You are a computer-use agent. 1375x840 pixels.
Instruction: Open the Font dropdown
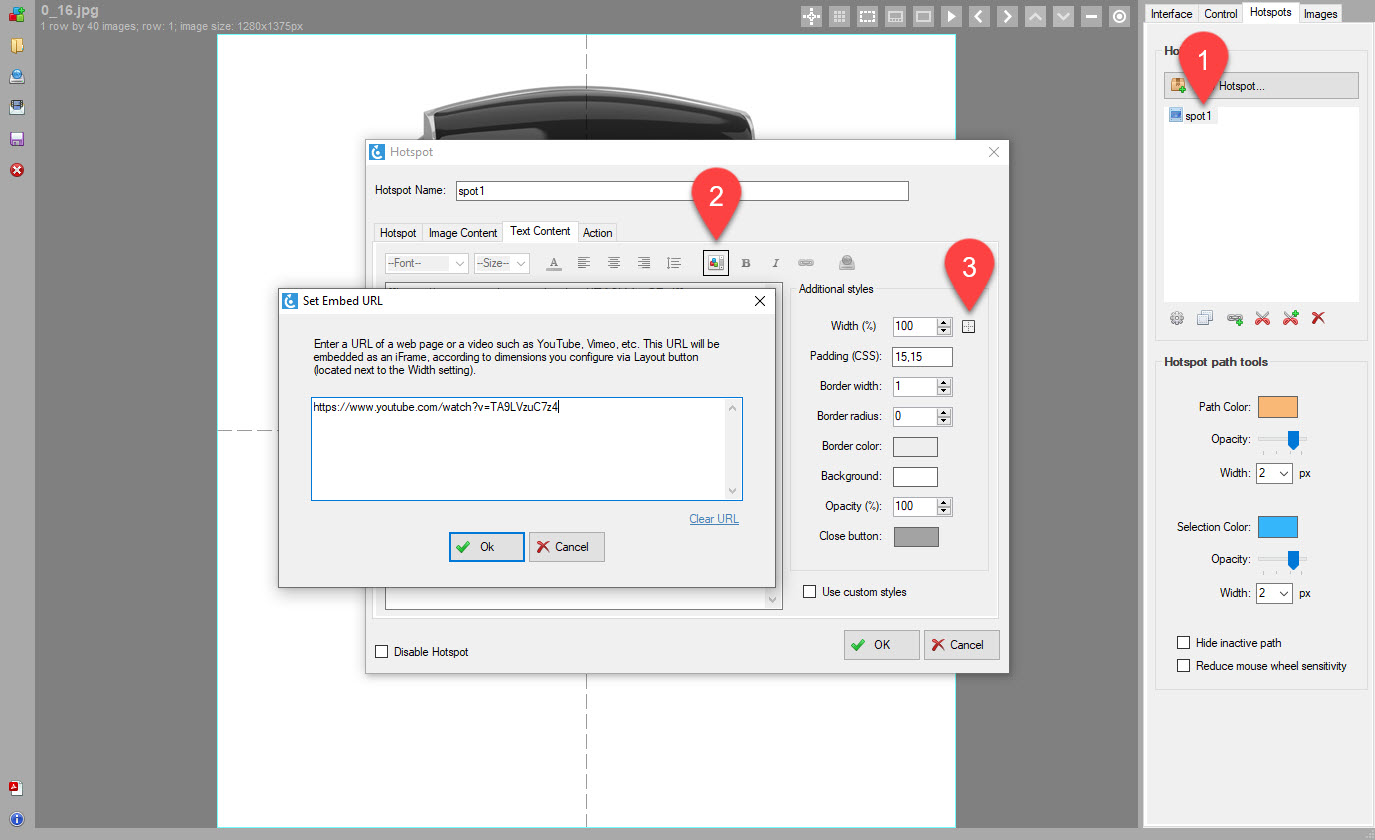pos(427,263)
